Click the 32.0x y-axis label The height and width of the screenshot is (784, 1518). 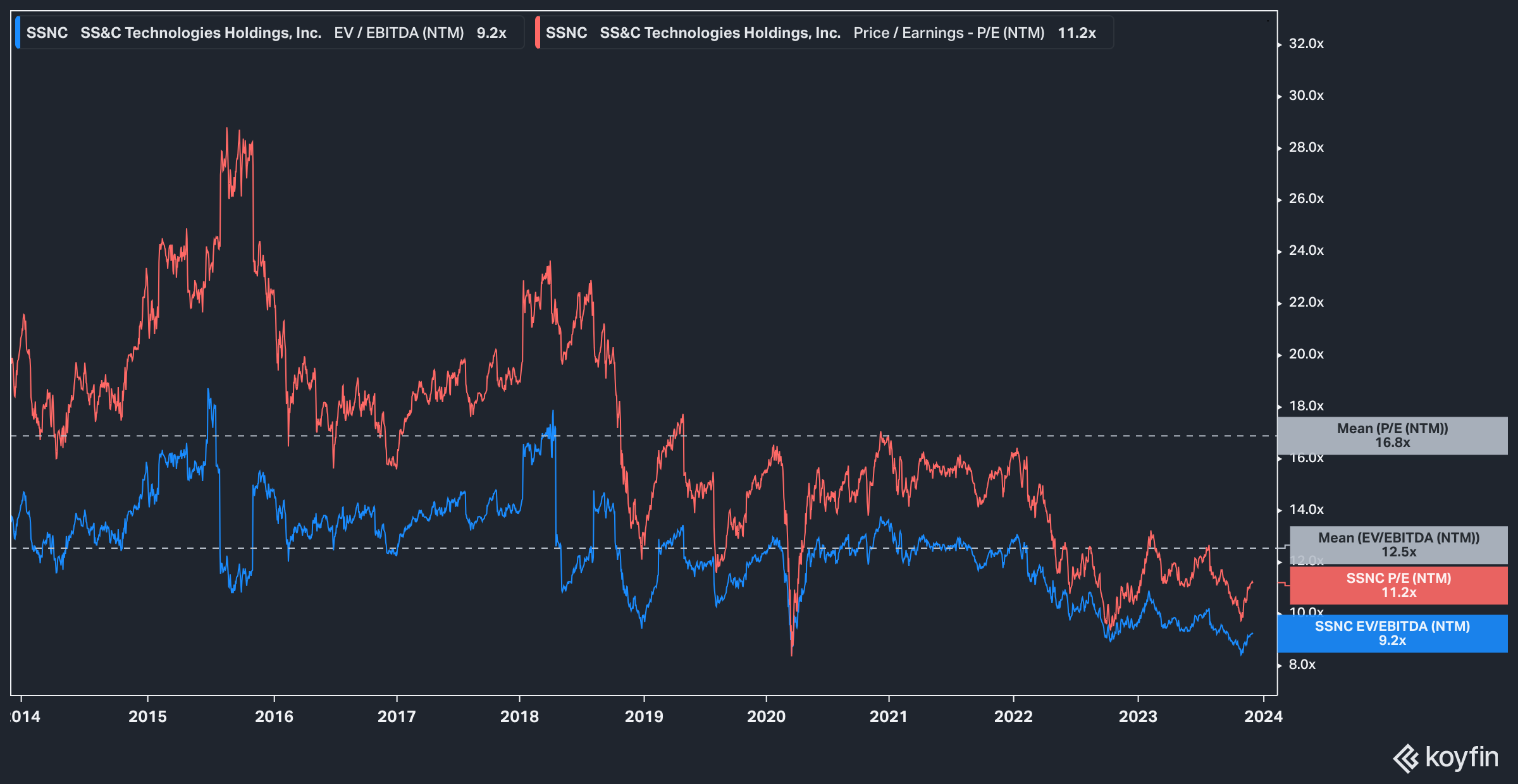pyautogui.click(x=1306, y=44)
